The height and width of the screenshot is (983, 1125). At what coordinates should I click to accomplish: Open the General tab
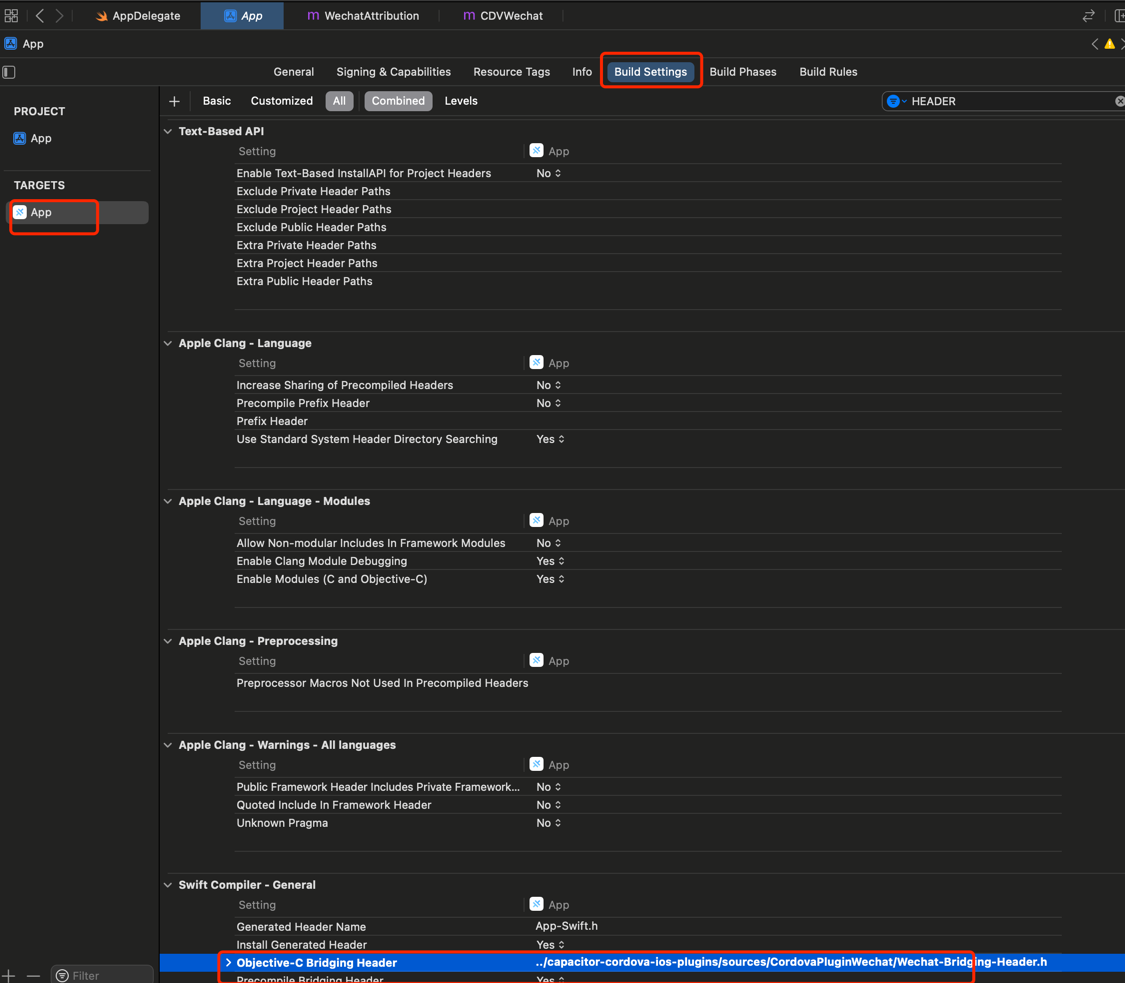click(x=293, y=72)
